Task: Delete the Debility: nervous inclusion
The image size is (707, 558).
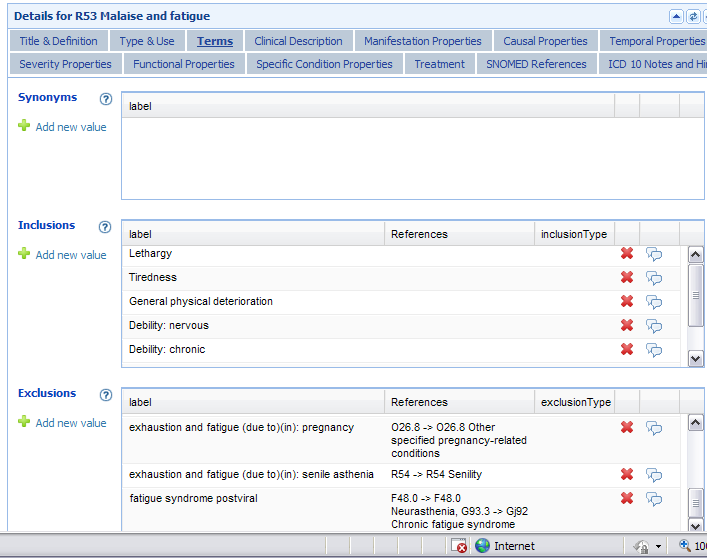Action: pos(627,325)
